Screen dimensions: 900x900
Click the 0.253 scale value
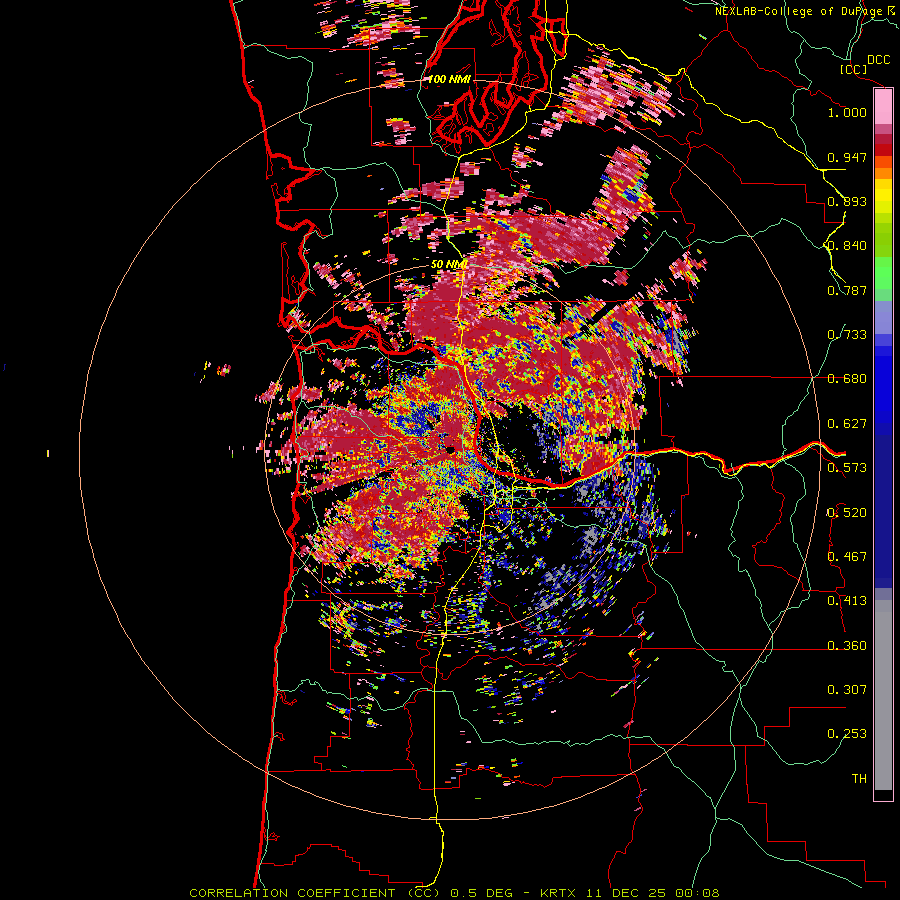[847, 734]
